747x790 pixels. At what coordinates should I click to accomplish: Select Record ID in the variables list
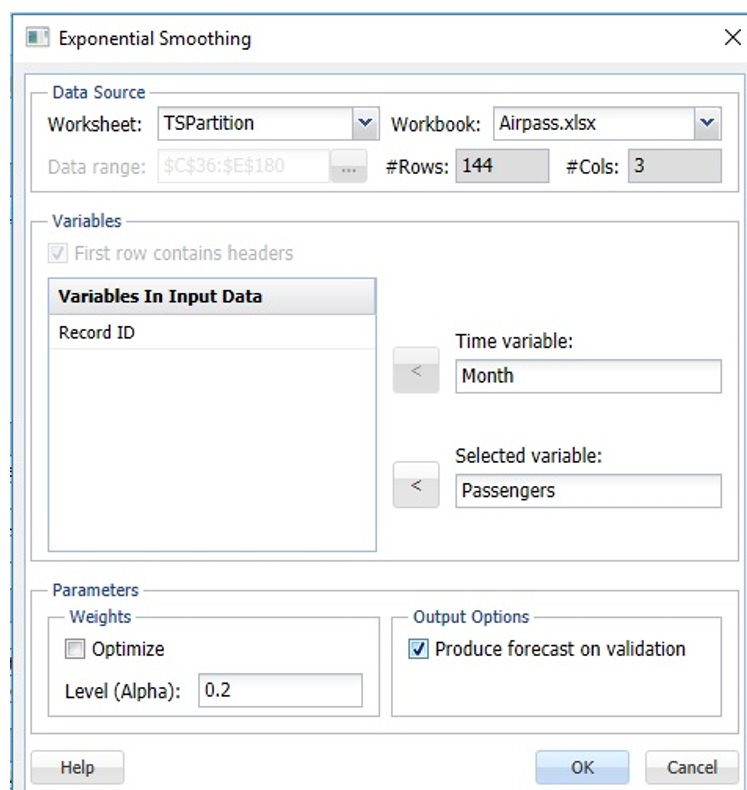[97, 333]
